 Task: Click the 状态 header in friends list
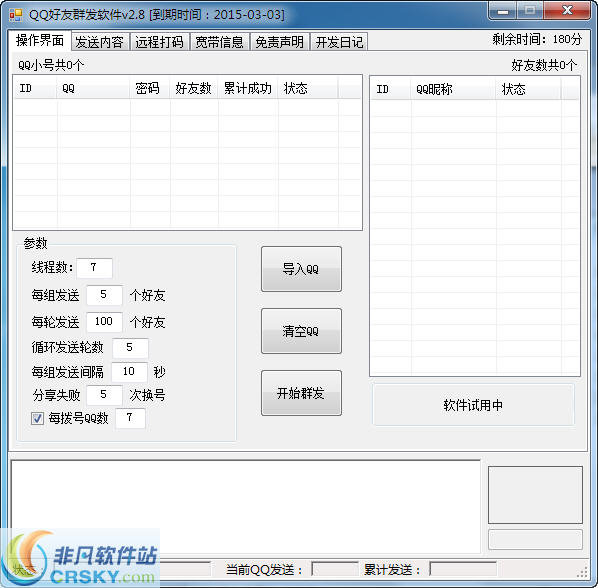(529, 89)
